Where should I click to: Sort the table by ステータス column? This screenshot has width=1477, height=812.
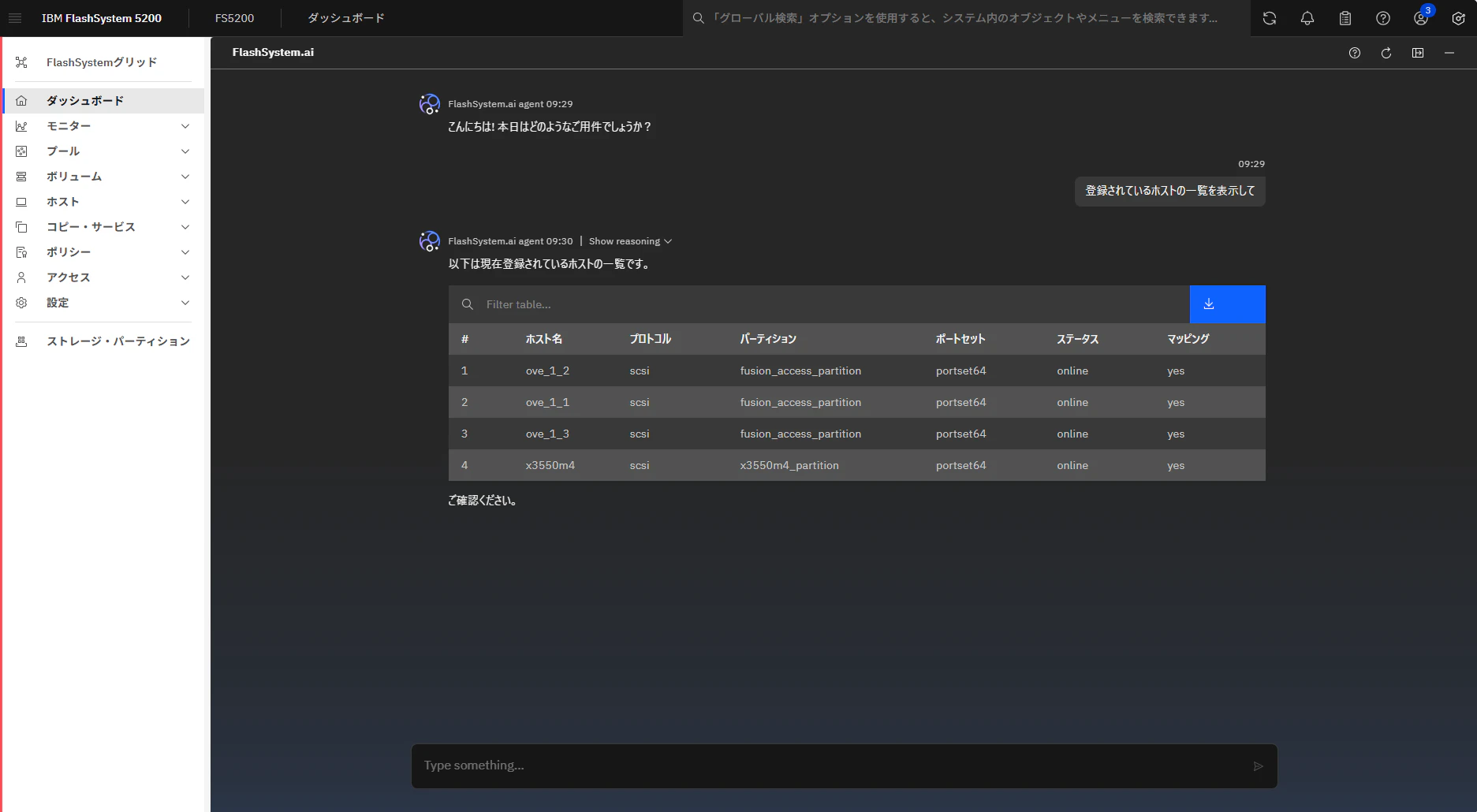click(1078, 339)
